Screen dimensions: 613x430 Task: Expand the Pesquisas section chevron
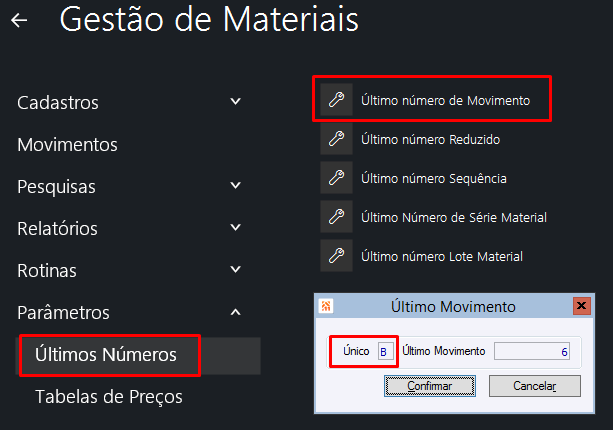(x=235, y=186)
